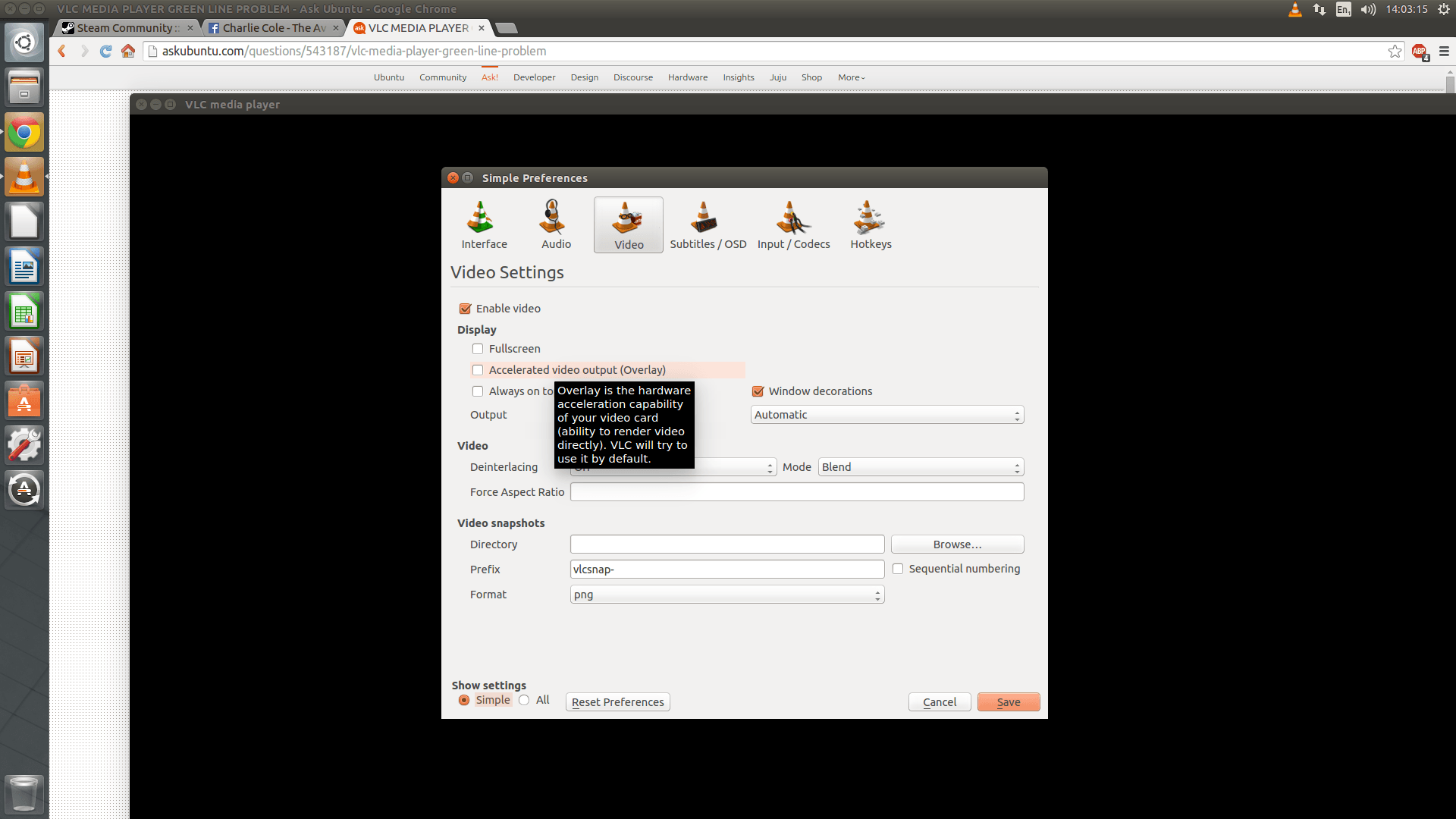Select the Video preferences cone icon
Image resolution: width=1456 pixels, height=819 pixels.
point(629,224)
